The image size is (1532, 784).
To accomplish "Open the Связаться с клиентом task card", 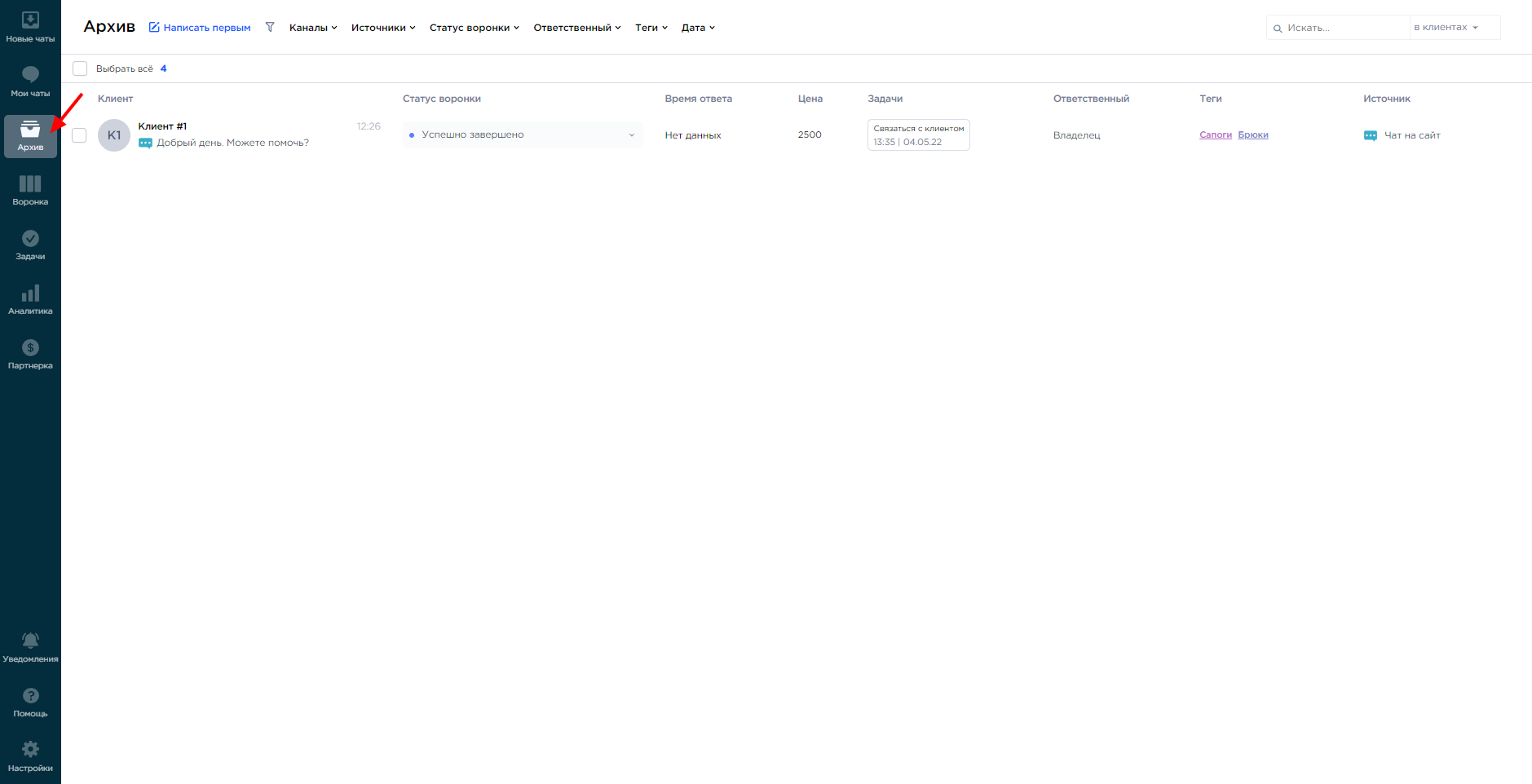I will [x=919, y=134].
